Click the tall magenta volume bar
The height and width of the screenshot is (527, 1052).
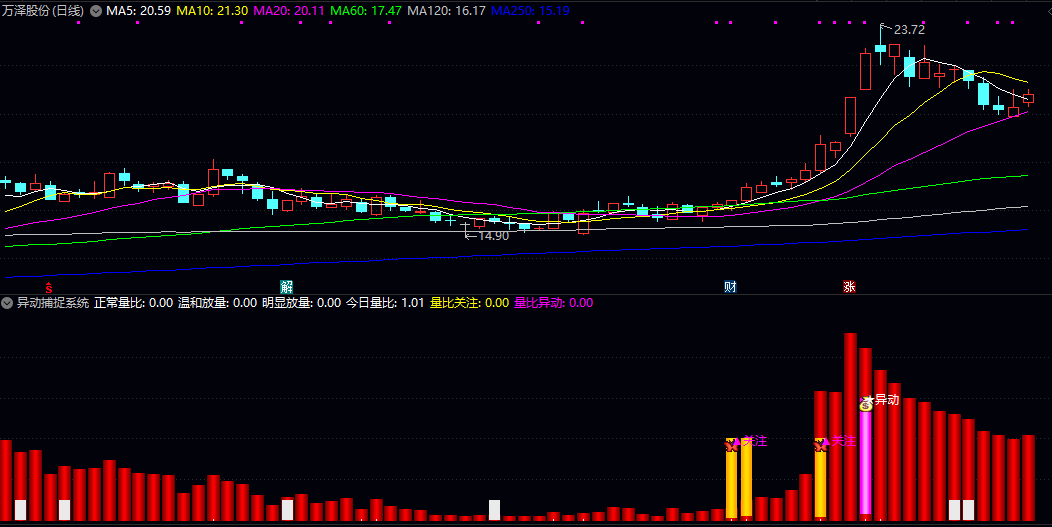tap(865, 463)
